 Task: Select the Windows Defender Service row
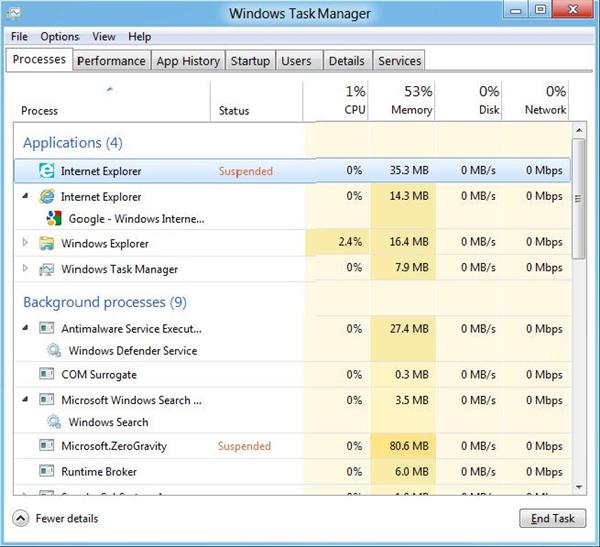[133, 351]
